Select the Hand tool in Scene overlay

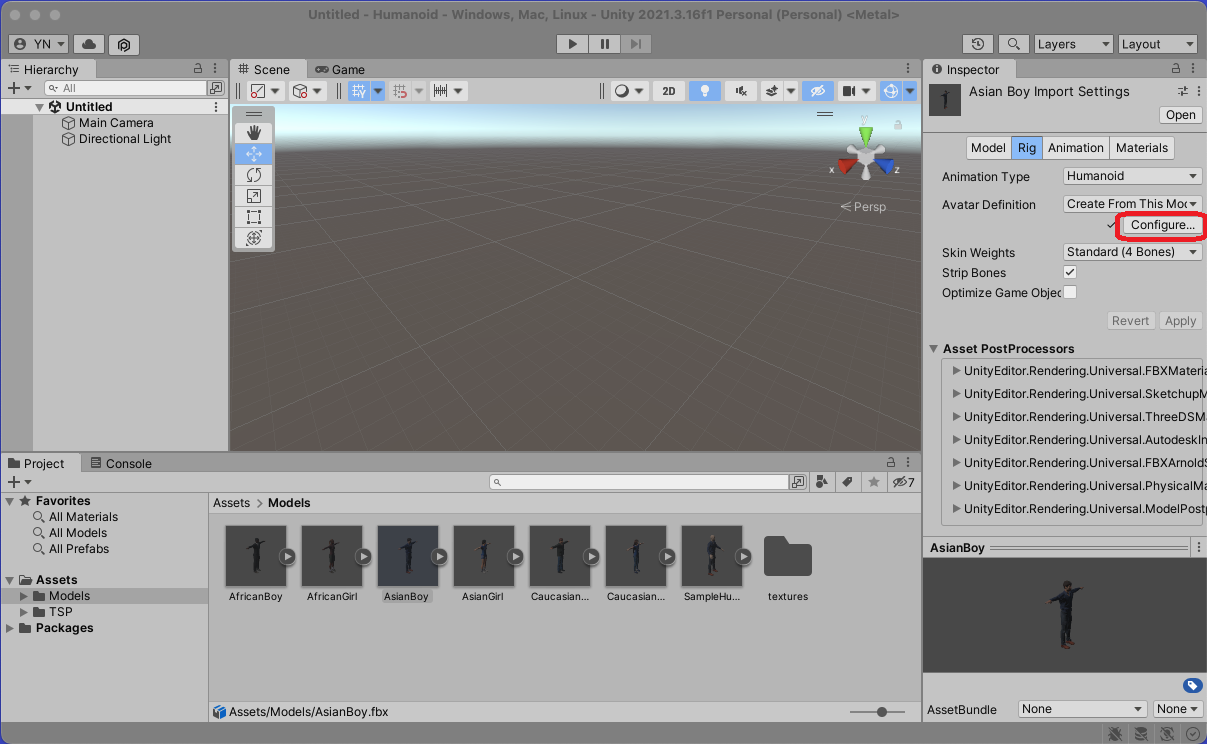253,133
